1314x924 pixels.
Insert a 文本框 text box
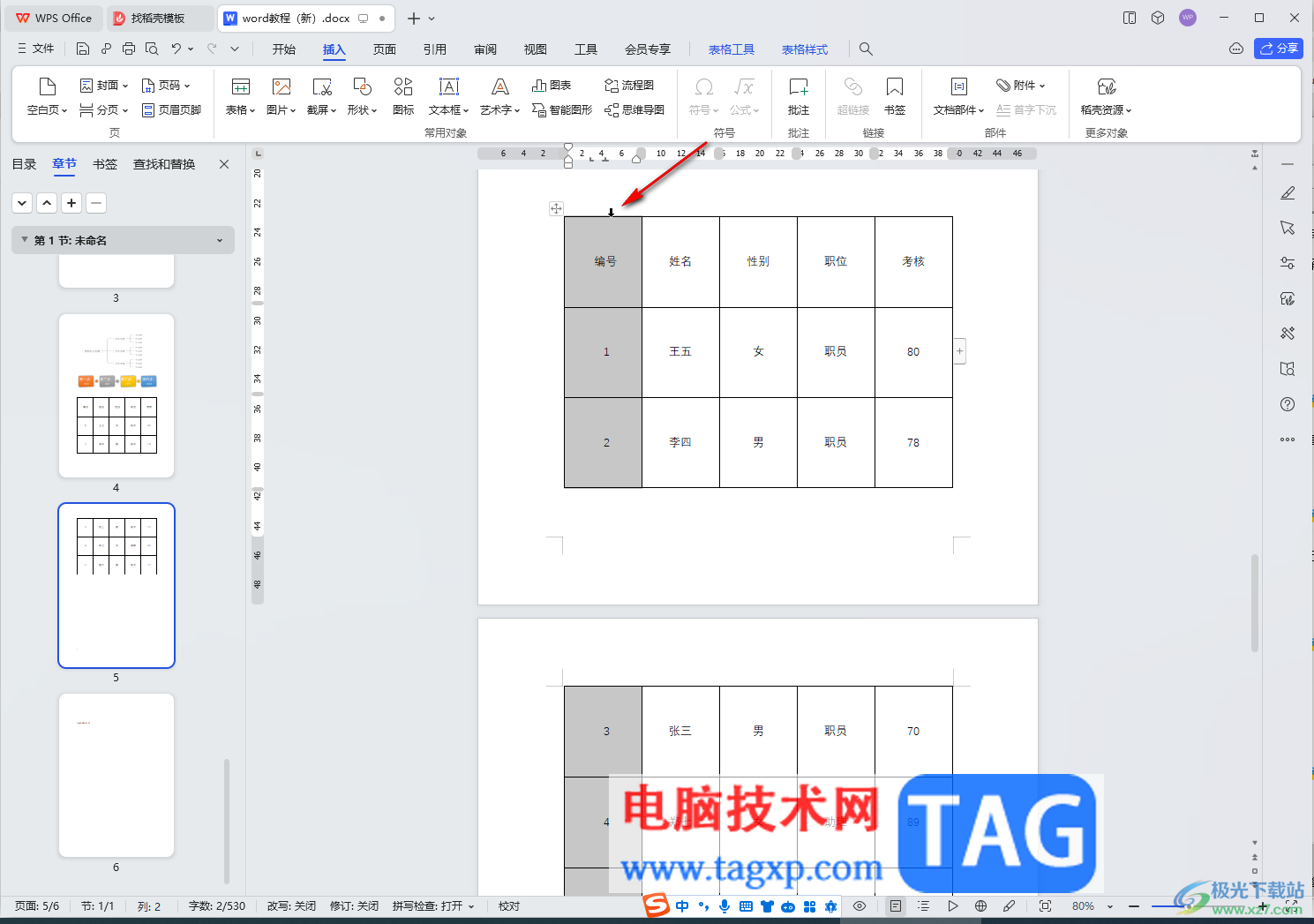point(449,96)
